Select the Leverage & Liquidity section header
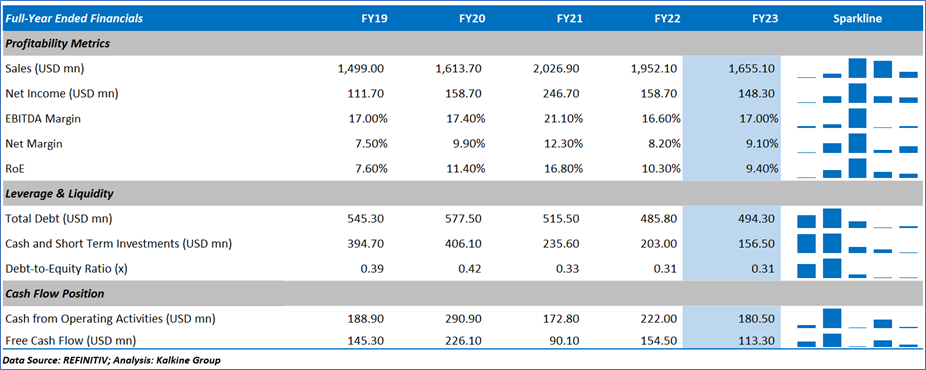Image resolution: width=926 pixels, height=370 pixels. [x=59, y=193]
